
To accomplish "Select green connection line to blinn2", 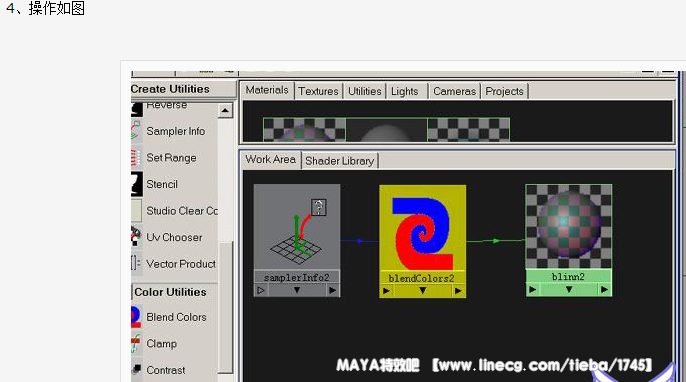I will 496,241.
